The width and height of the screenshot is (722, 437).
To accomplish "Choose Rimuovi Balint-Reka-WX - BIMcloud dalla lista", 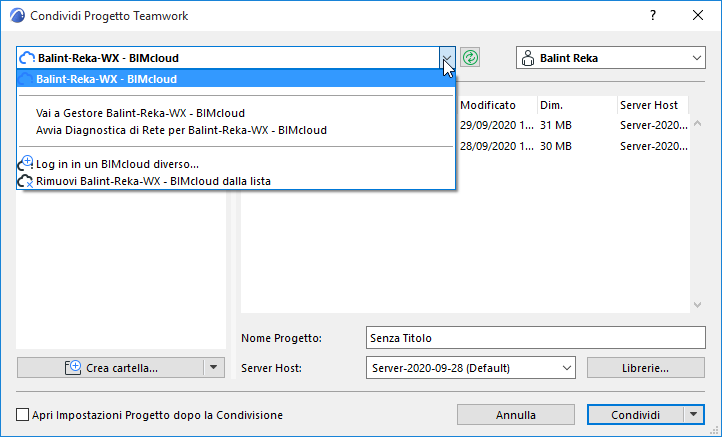I will point(236,181).
